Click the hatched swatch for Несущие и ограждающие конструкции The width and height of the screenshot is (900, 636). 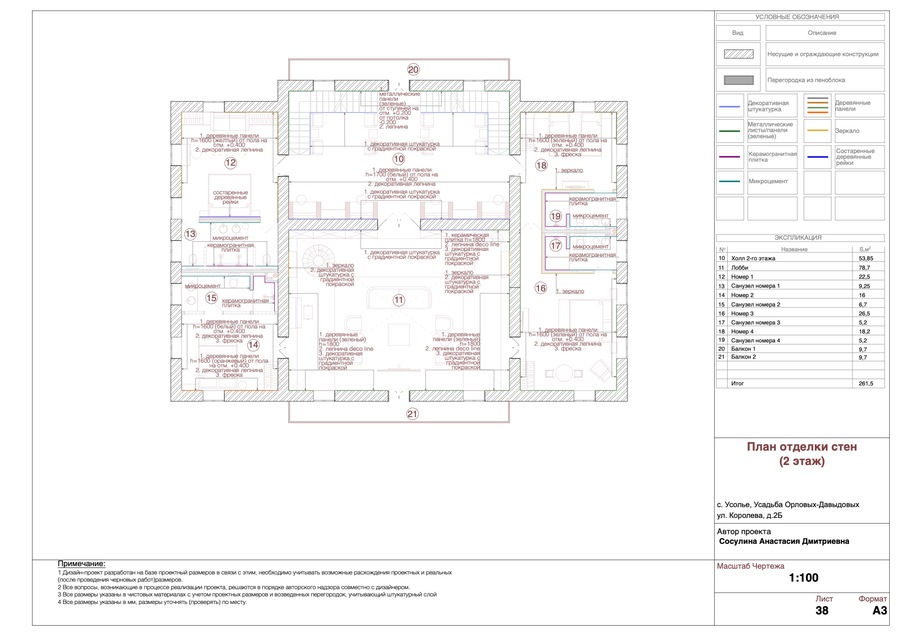pyautogui.click(x=738, y=55)
